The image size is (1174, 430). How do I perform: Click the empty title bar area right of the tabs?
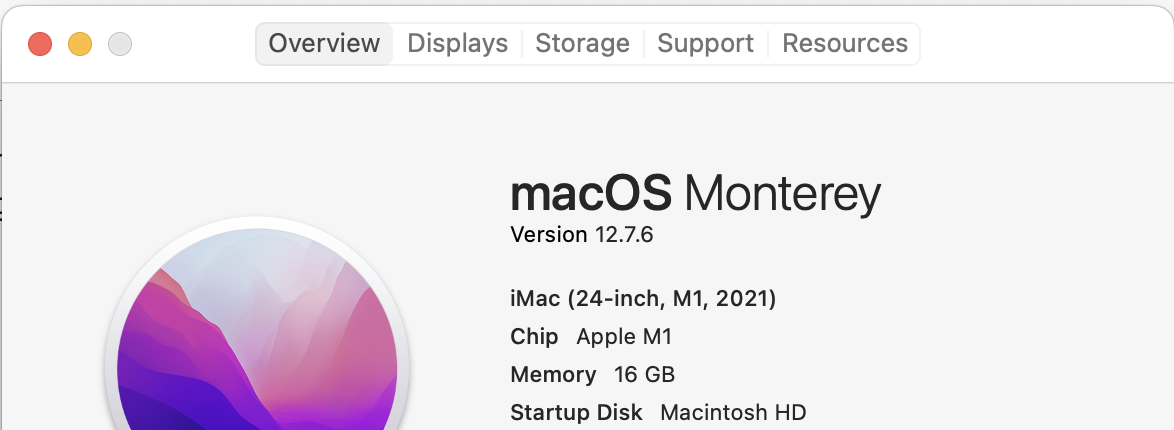click(1040, 44)
